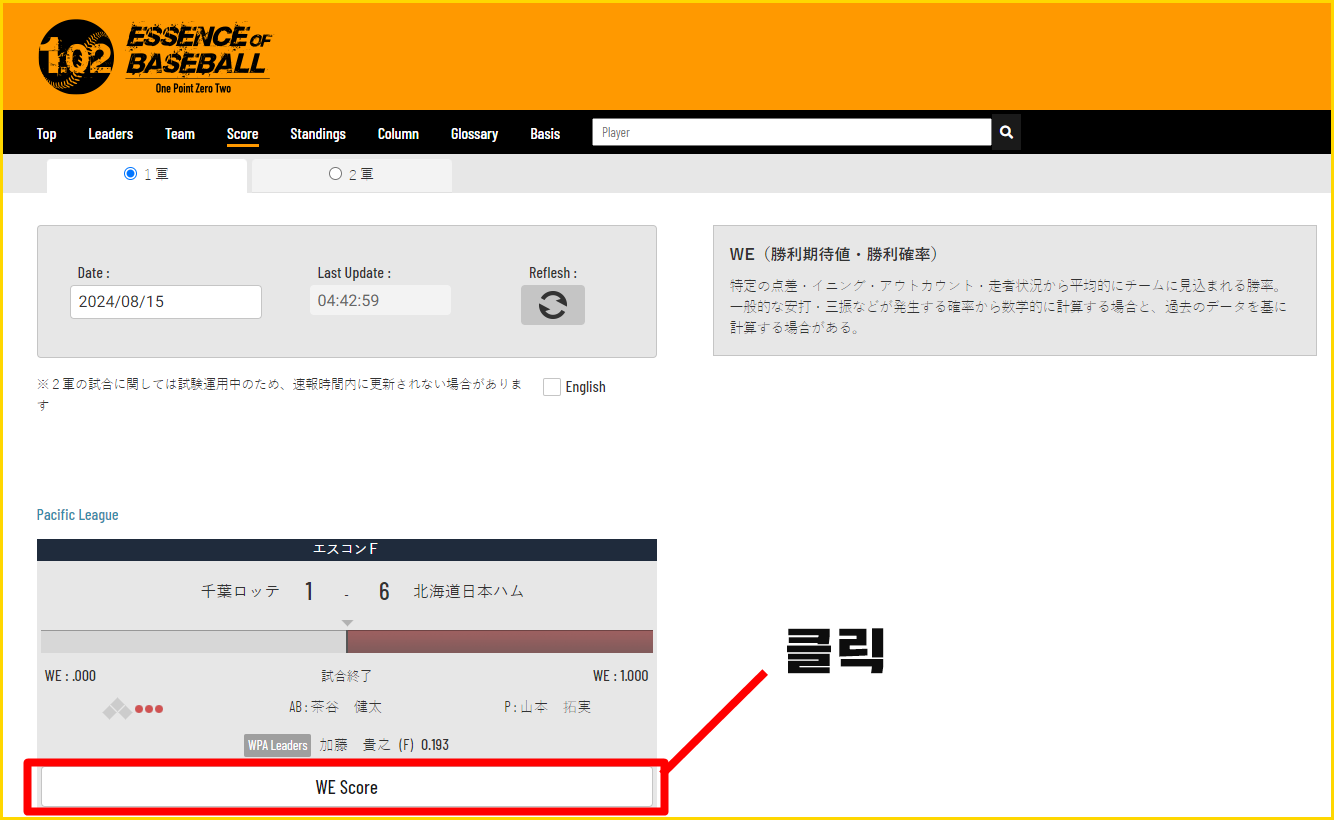Click the WE Score button
The width and height of the screenshot is (1334, 820).
tap(347, 787)
